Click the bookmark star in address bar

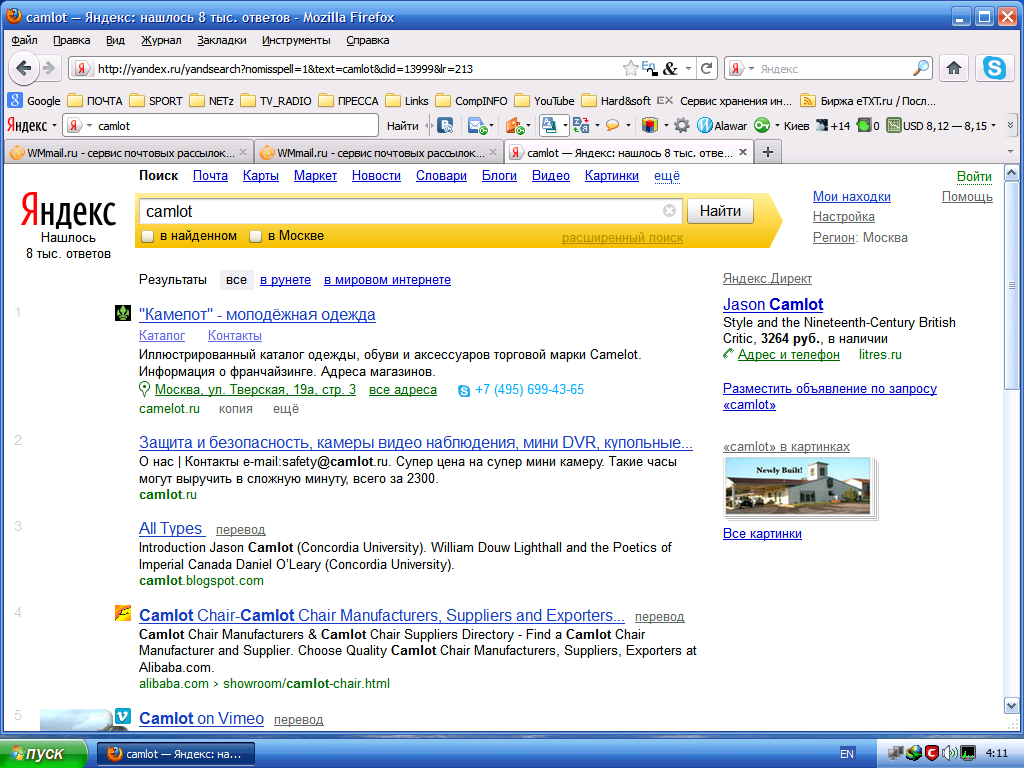pos(630,68)
